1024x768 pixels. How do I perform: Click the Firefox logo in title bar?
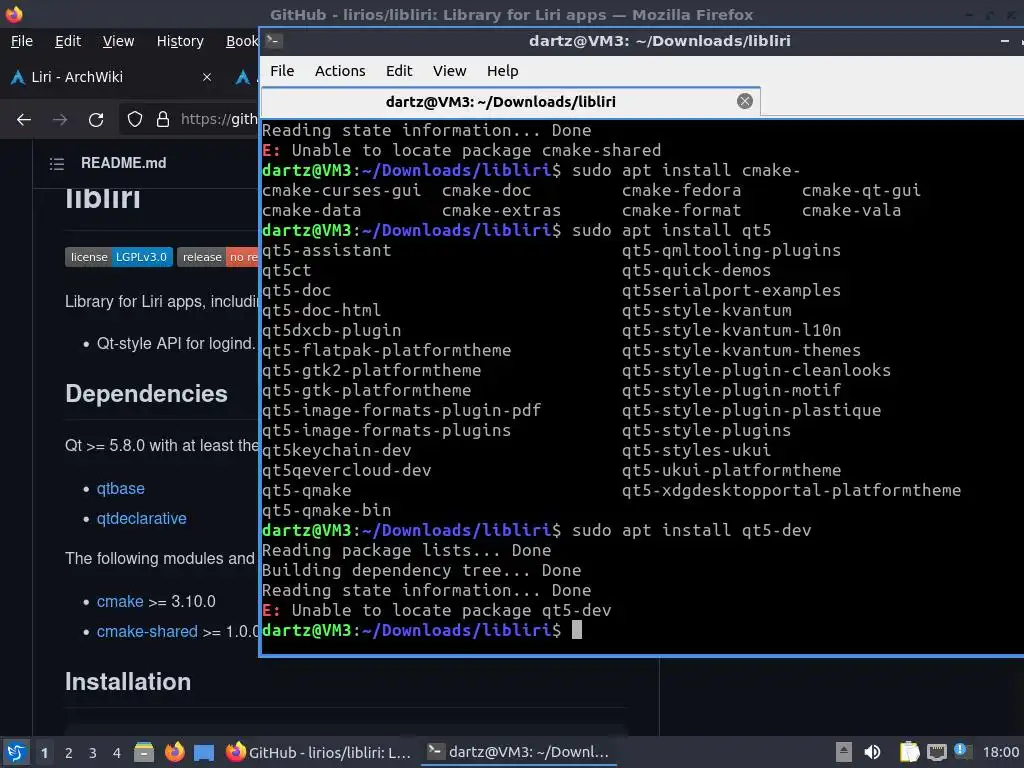click(14, 14)
